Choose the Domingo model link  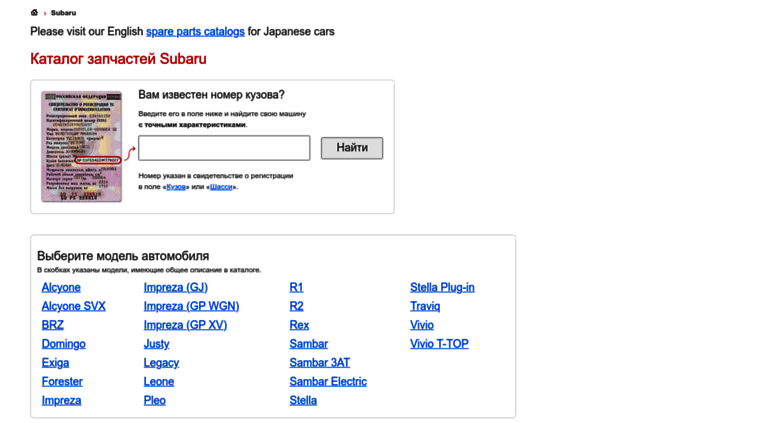tap(63, 344)
